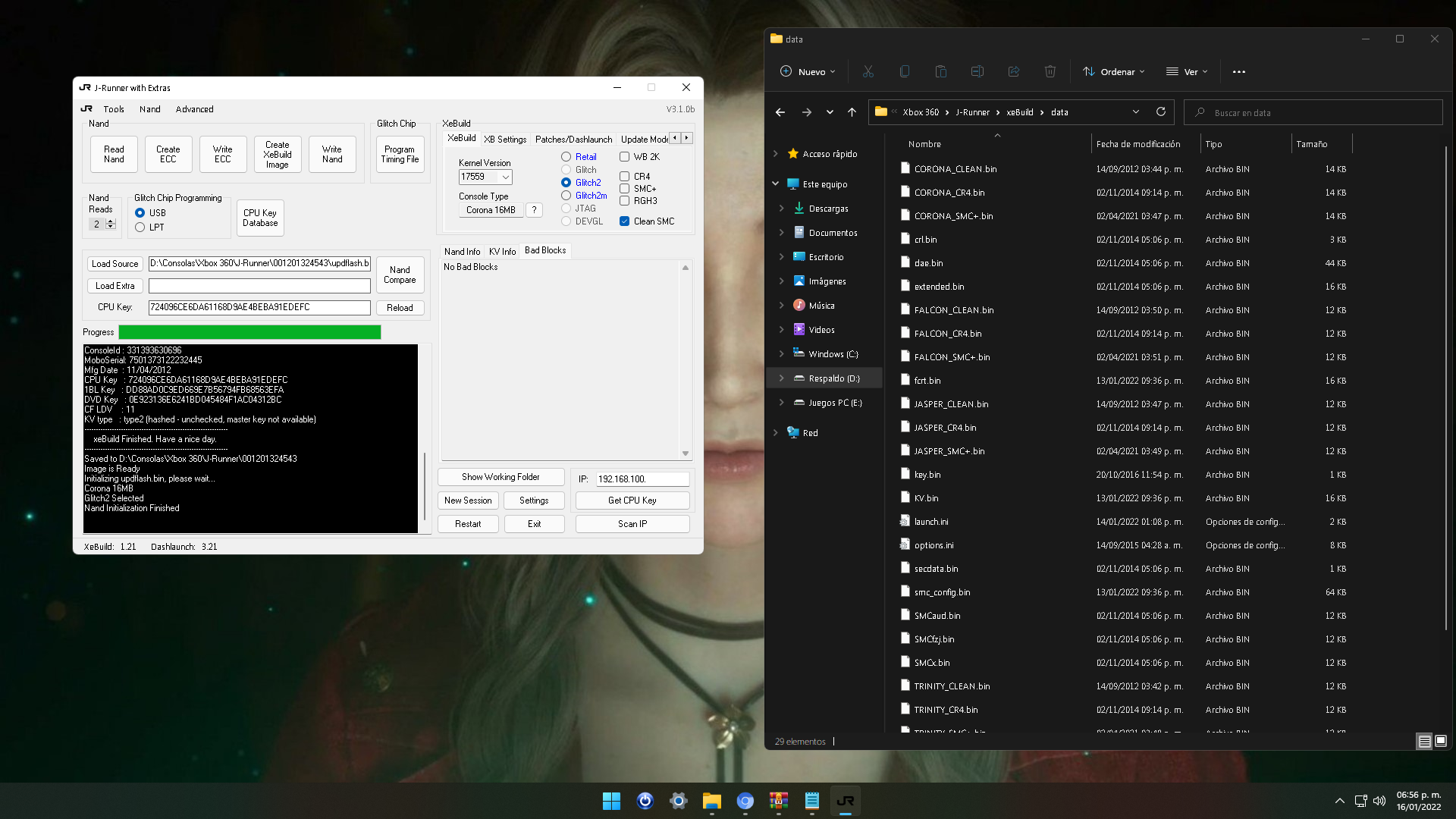The image size is (1456, 819).
Task: Click the Copy icon in Explorer toolbar
Action: tap(904, 71)
